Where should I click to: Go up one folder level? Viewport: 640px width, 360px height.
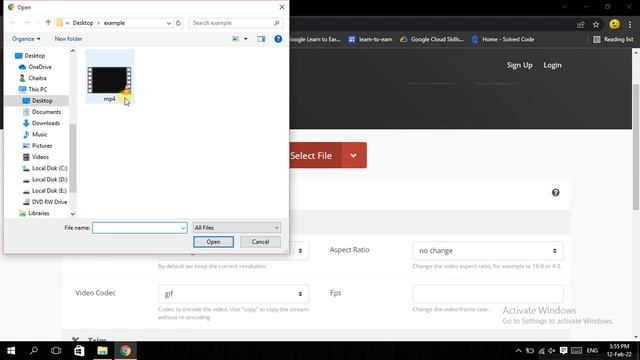(48, 23)
